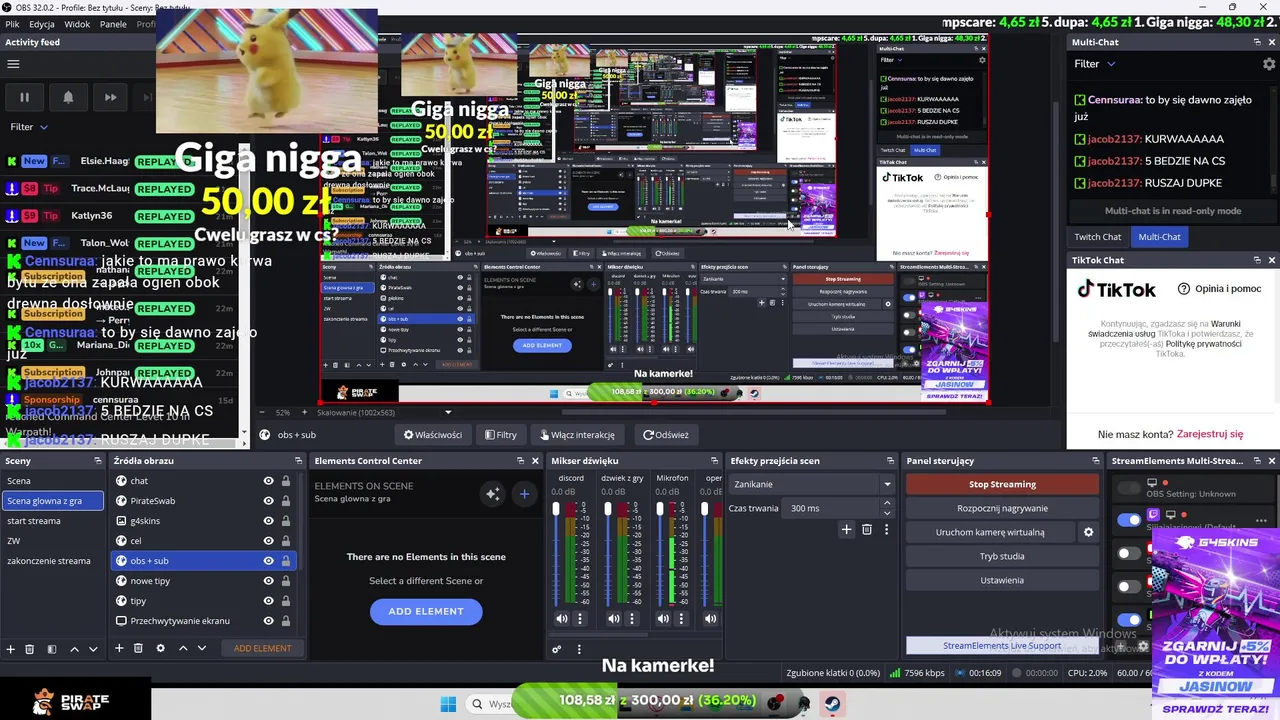This screenshot has height=720, width=1280.
Task: Remove selected source with trash icon
Action: coord(138,649)
